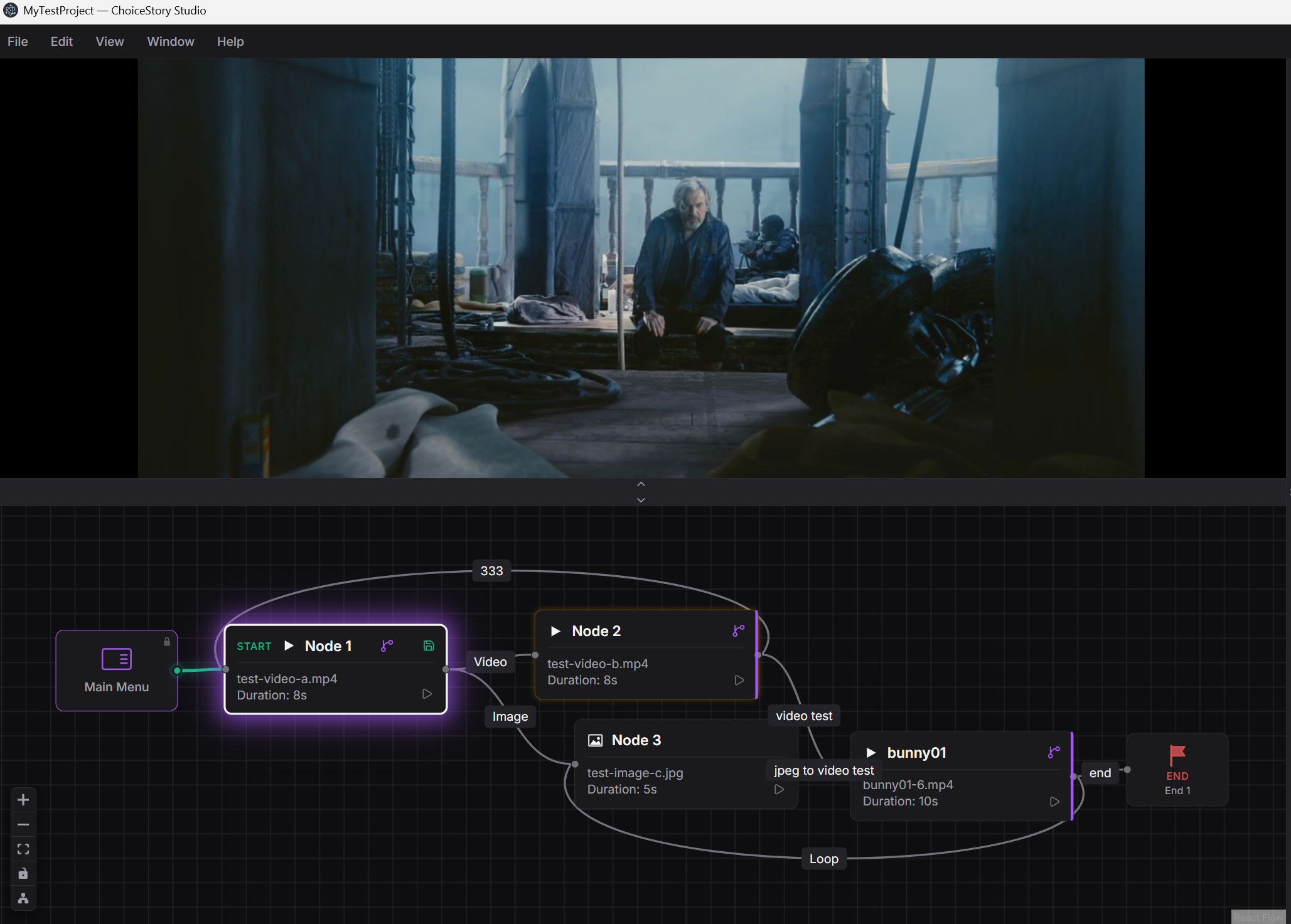Screen dimensions: 1291x924
Task: Preview Node 2 with outlined play button
Action: click(x=739, y=680)
